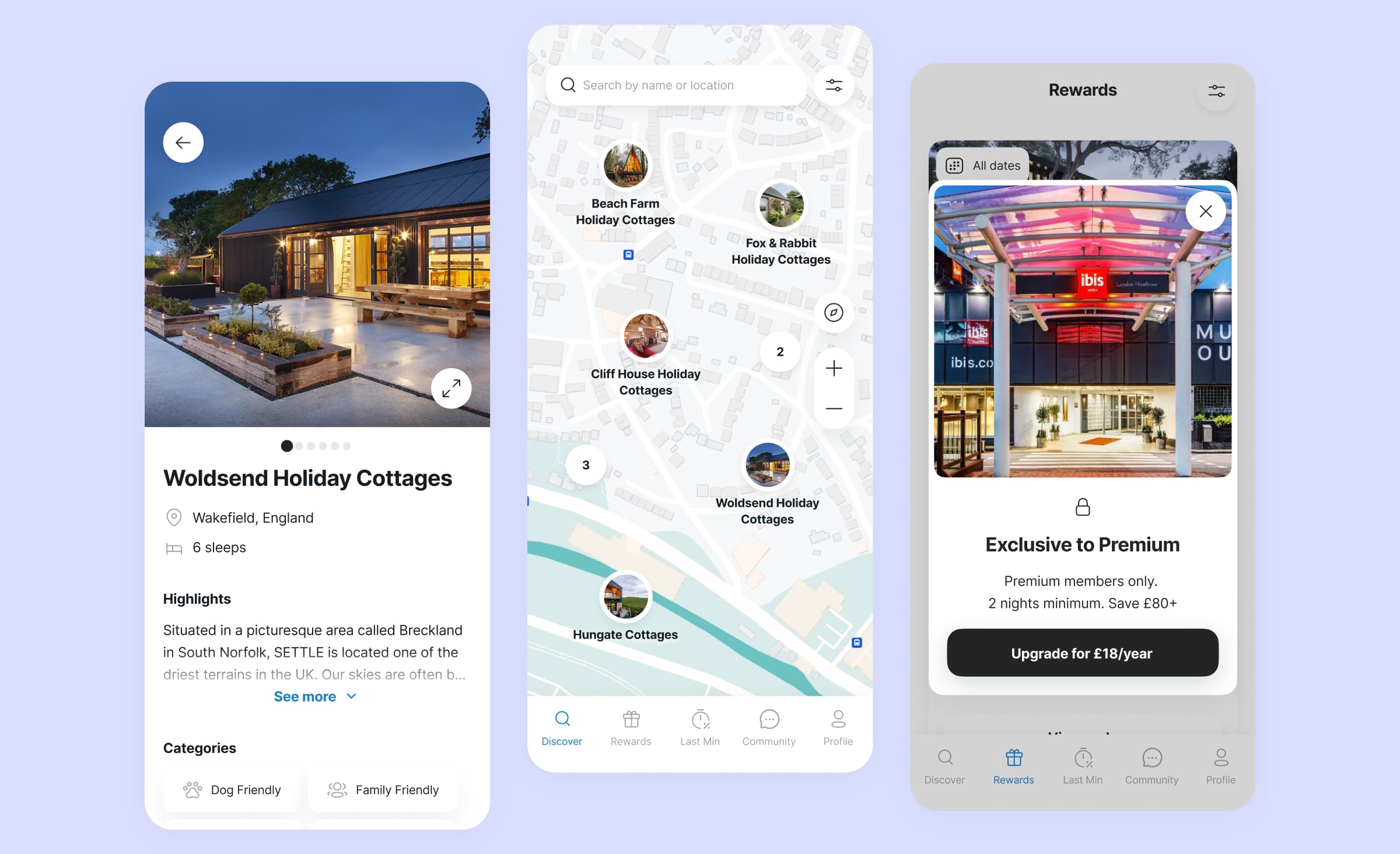The width and height of the screenshot is (1400, 854).
Task: Toggle Dog Friendly category filter
Action: pyautogui.click(x=231, y=790)
